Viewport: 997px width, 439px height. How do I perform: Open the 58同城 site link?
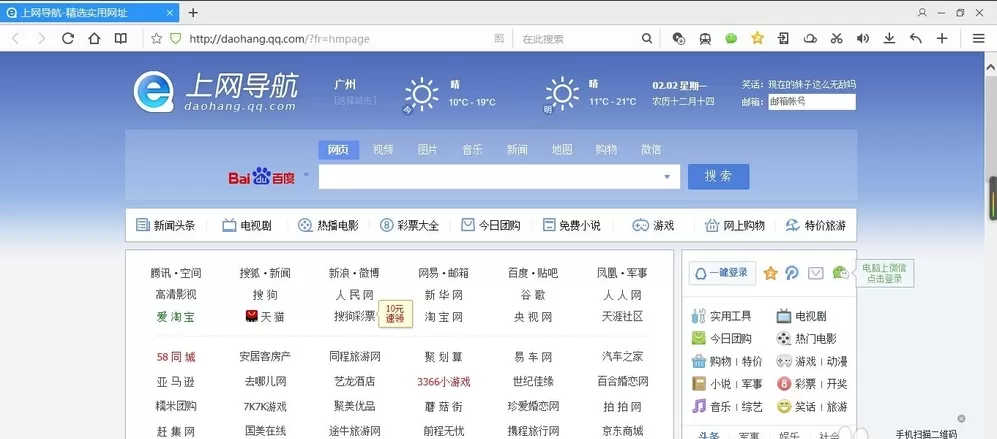[x=175, y=357]
